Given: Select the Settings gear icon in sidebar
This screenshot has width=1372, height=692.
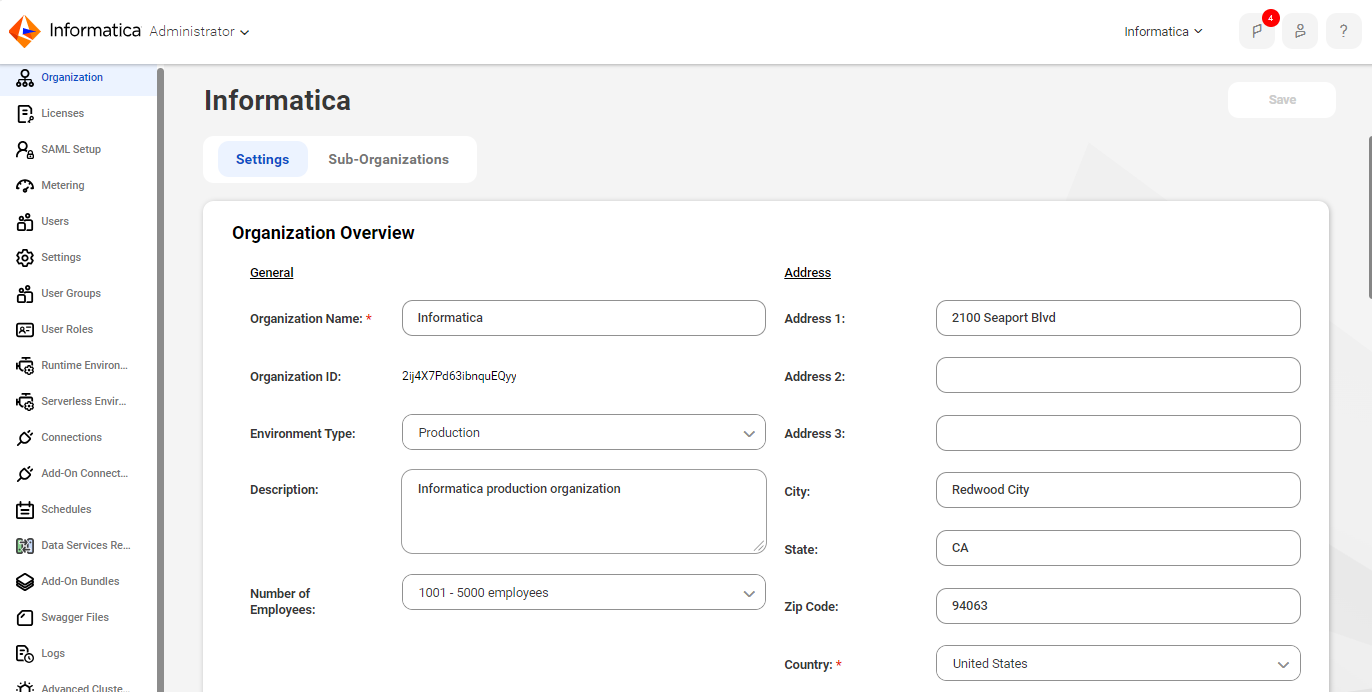Looking at the screenshot, I should 25,258.
